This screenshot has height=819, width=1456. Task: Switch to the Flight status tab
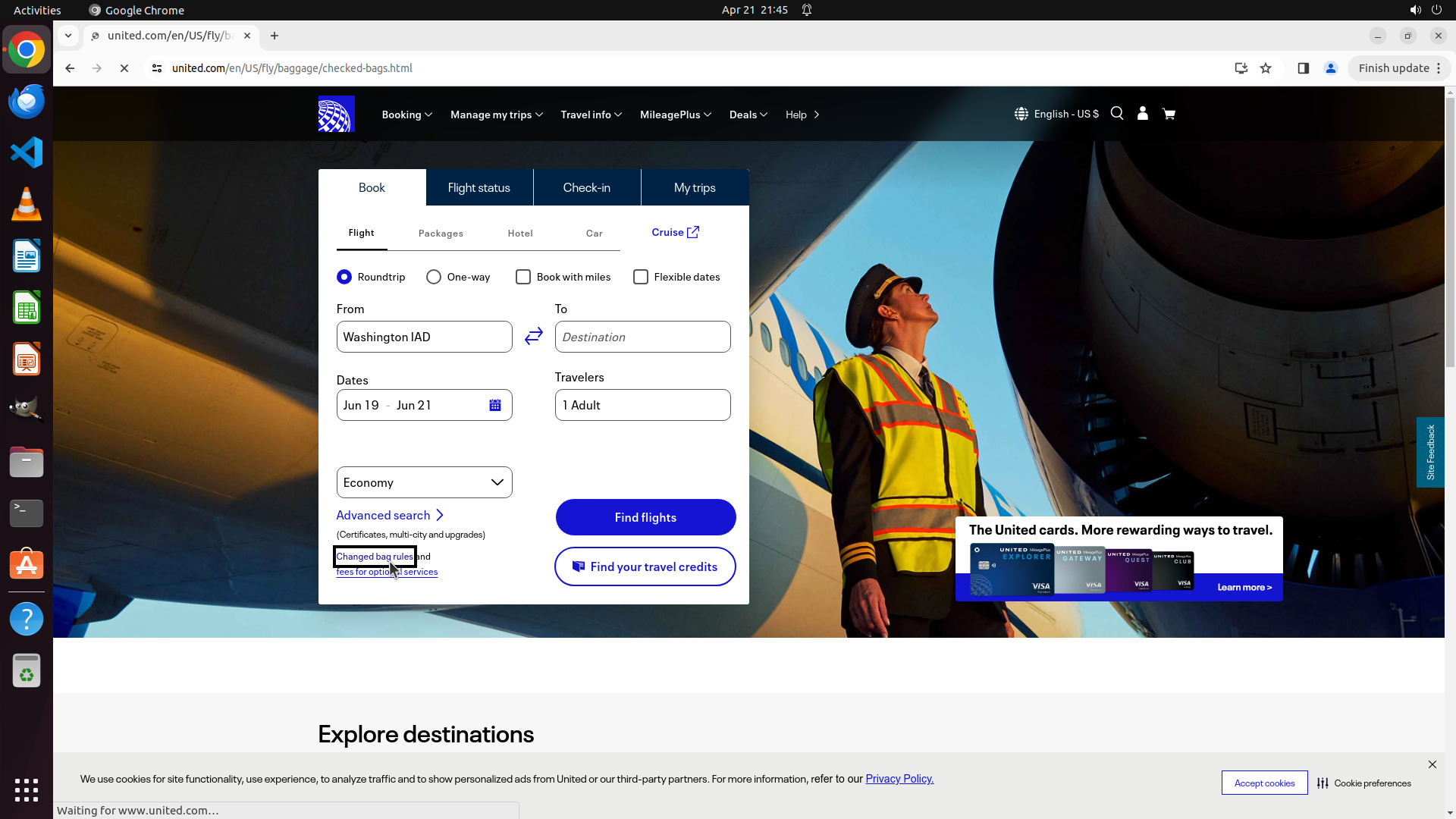tap(479, 187)
